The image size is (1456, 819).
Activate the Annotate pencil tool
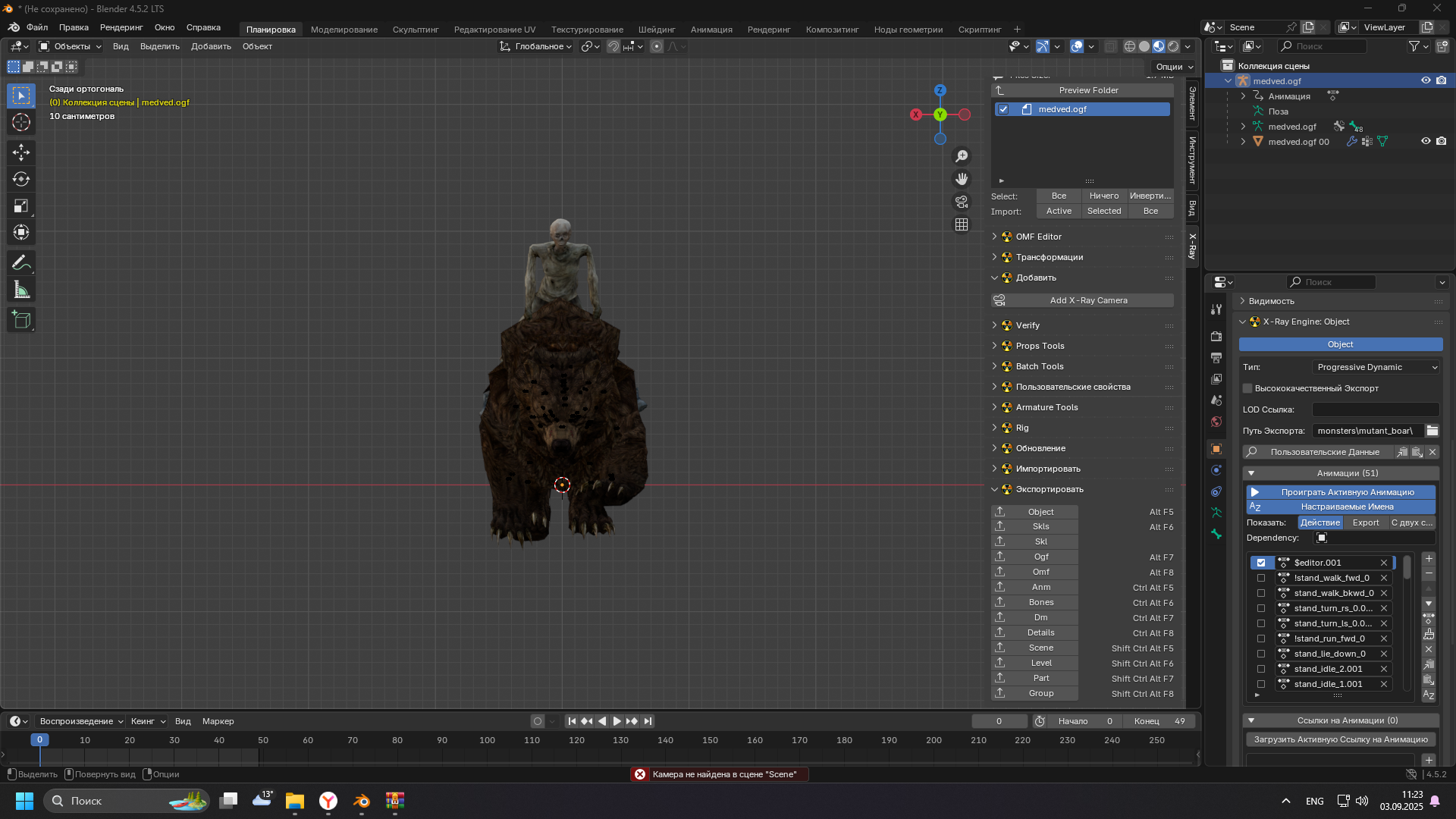(21, 263)
